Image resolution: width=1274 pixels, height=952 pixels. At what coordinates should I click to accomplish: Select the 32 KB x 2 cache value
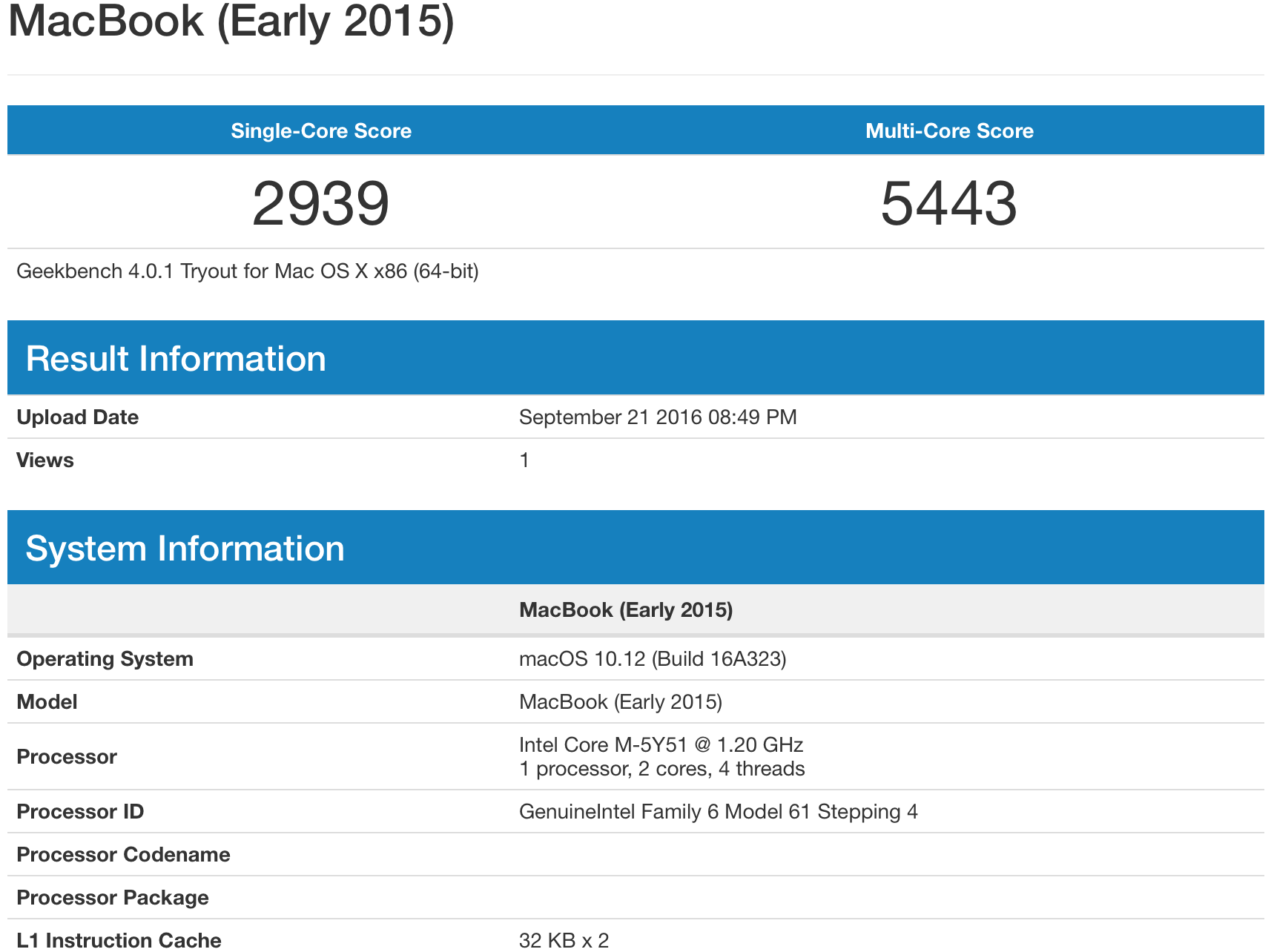pos(564,940)
